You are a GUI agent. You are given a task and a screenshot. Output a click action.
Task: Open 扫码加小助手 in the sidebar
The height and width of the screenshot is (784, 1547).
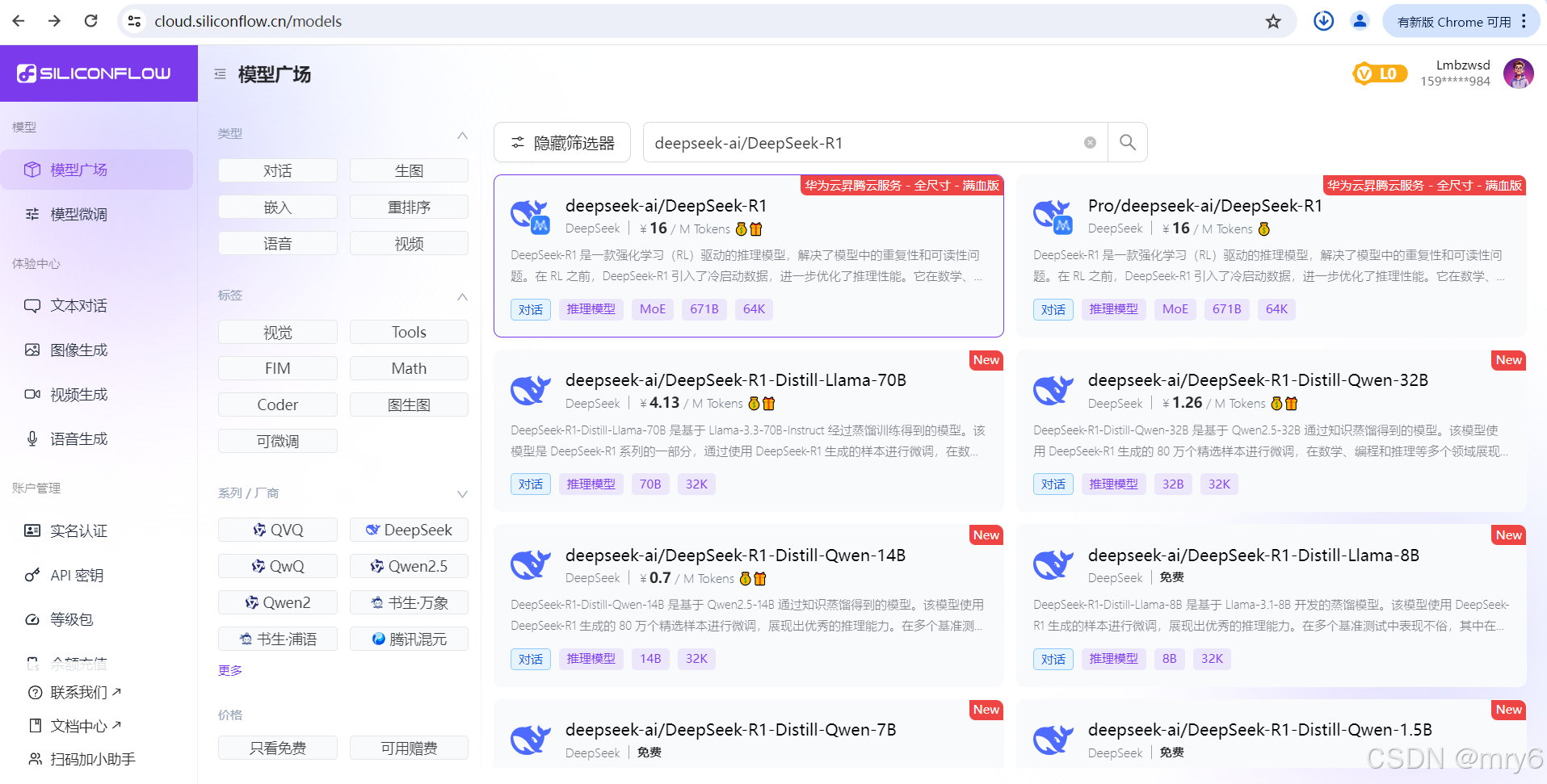(x=82, y=759)
